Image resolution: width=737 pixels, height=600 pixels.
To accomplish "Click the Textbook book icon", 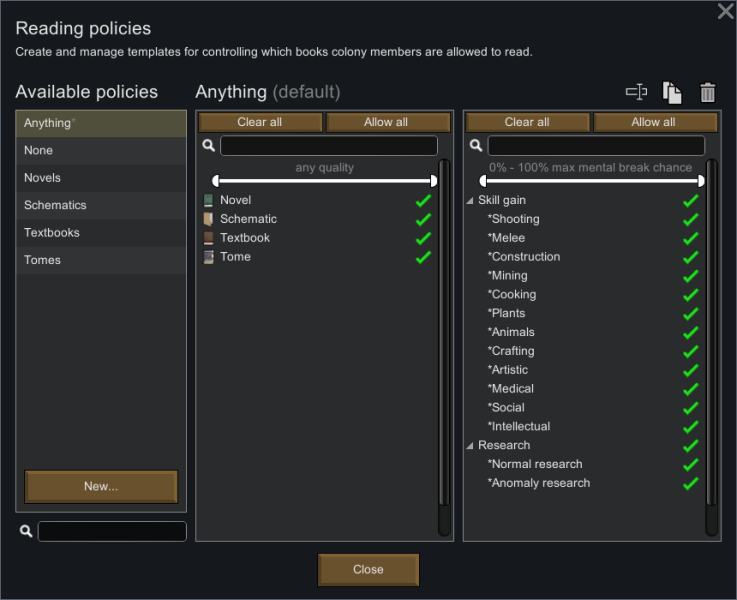I will [209, 238].
